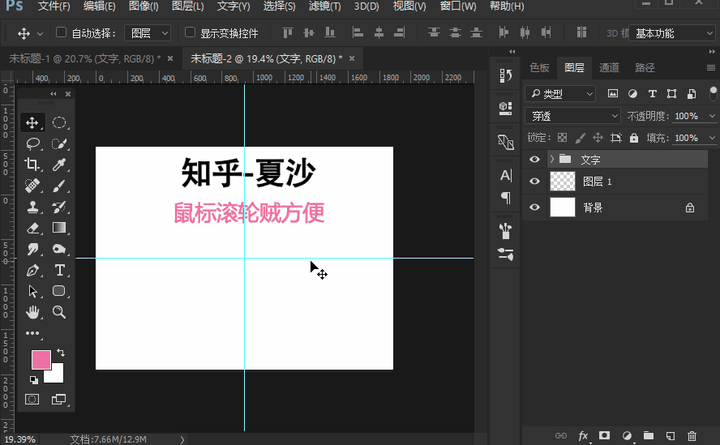Select the Eyedropper tool
Viewport: 720px width, 445px height.
[59, 164]
